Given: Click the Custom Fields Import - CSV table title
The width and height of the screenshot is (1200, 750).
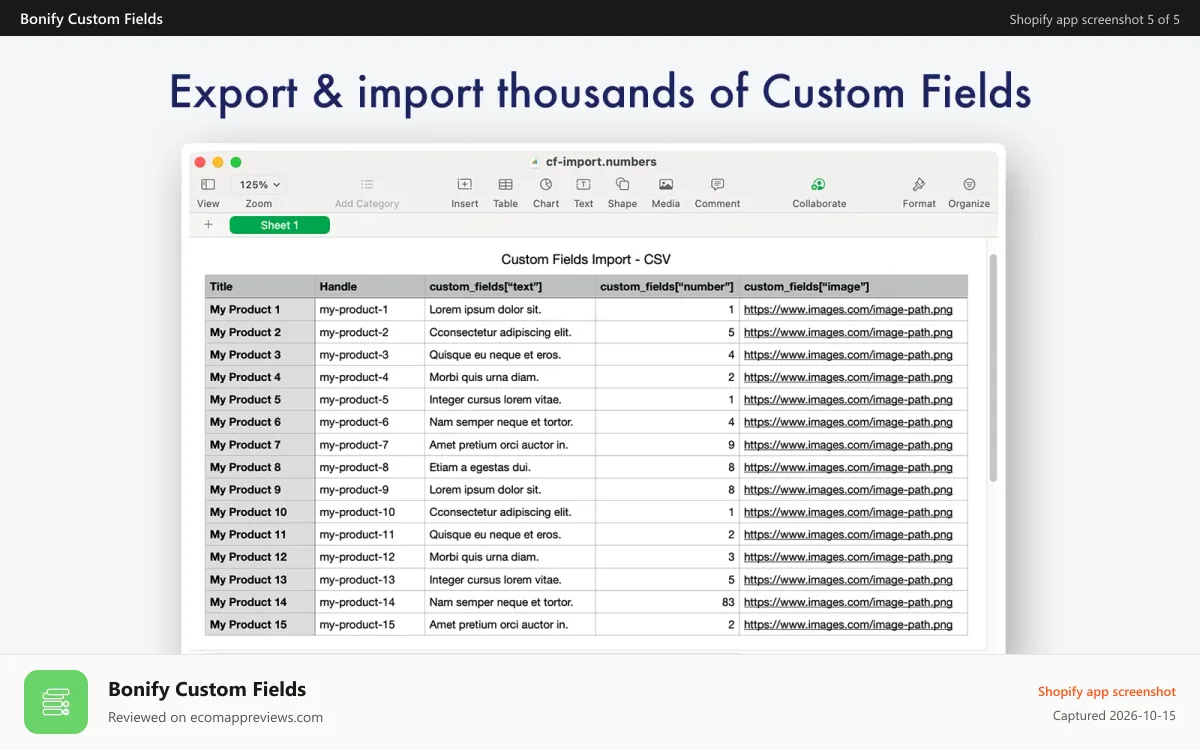Looking at the screenshot, I should coord(586,259).
